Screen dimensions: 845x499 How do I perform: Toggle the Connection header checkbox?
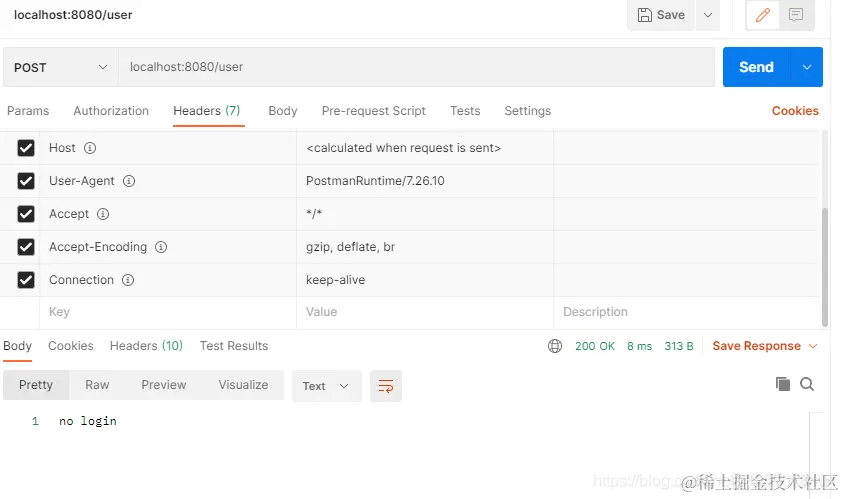pos(26,280)
